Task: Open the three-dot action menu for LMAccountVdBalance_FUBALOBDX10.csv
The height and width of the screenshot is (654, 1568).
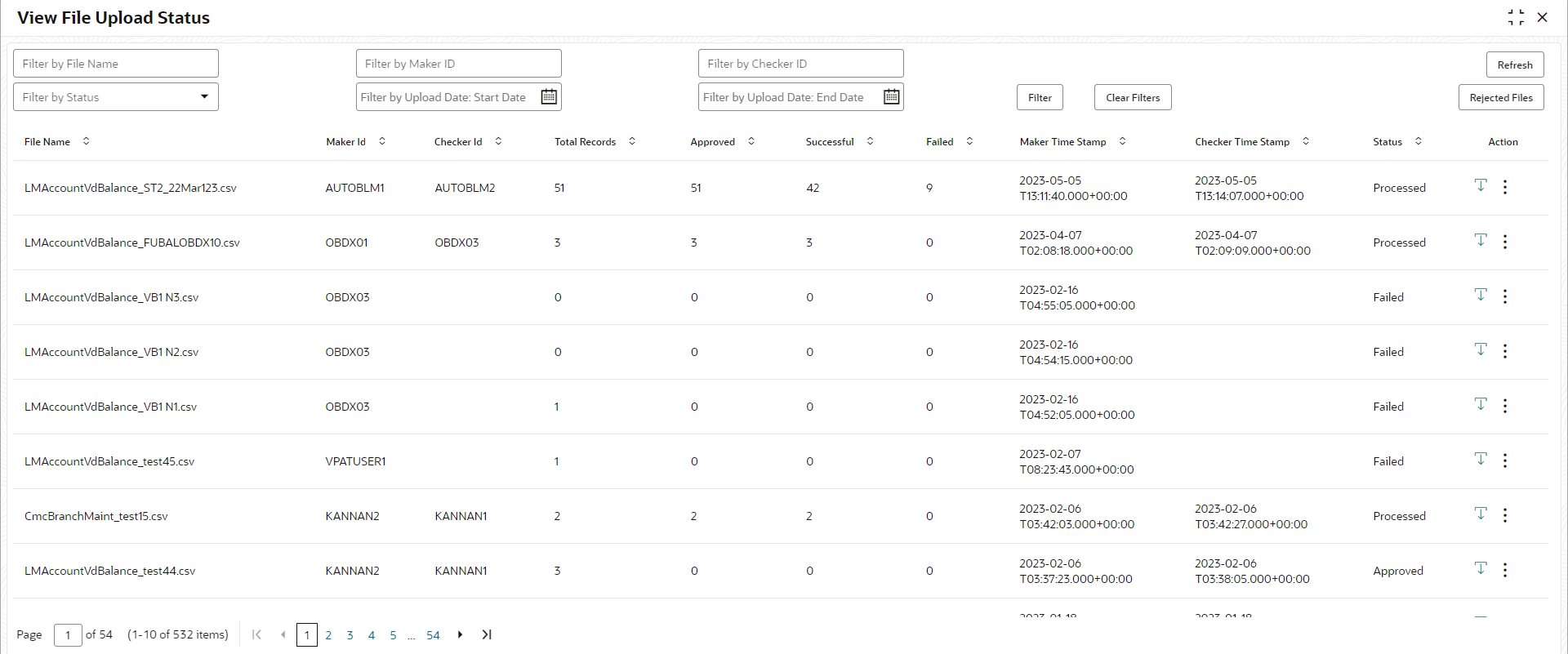Action: coord(1505,242)
